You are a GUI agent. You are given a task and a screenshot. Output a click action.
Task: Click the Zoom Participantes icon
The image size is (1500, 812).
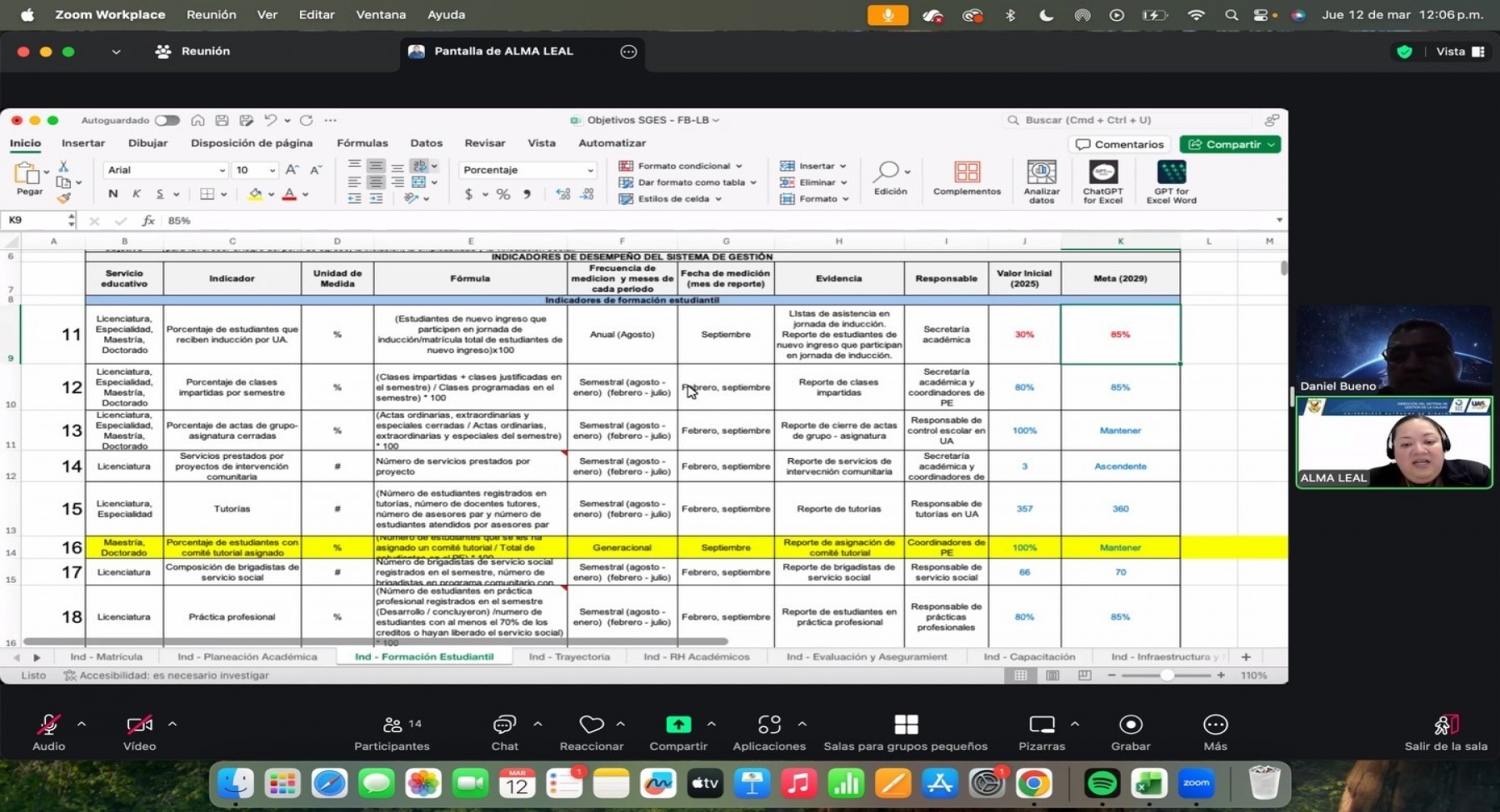tap(392, 725)
